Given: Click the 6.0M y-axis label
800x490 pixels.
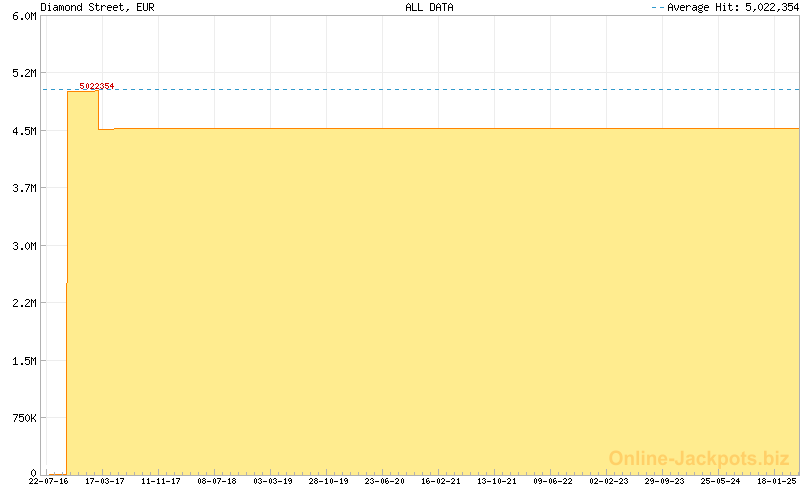Looking at the screenshot, I should 23,16.
